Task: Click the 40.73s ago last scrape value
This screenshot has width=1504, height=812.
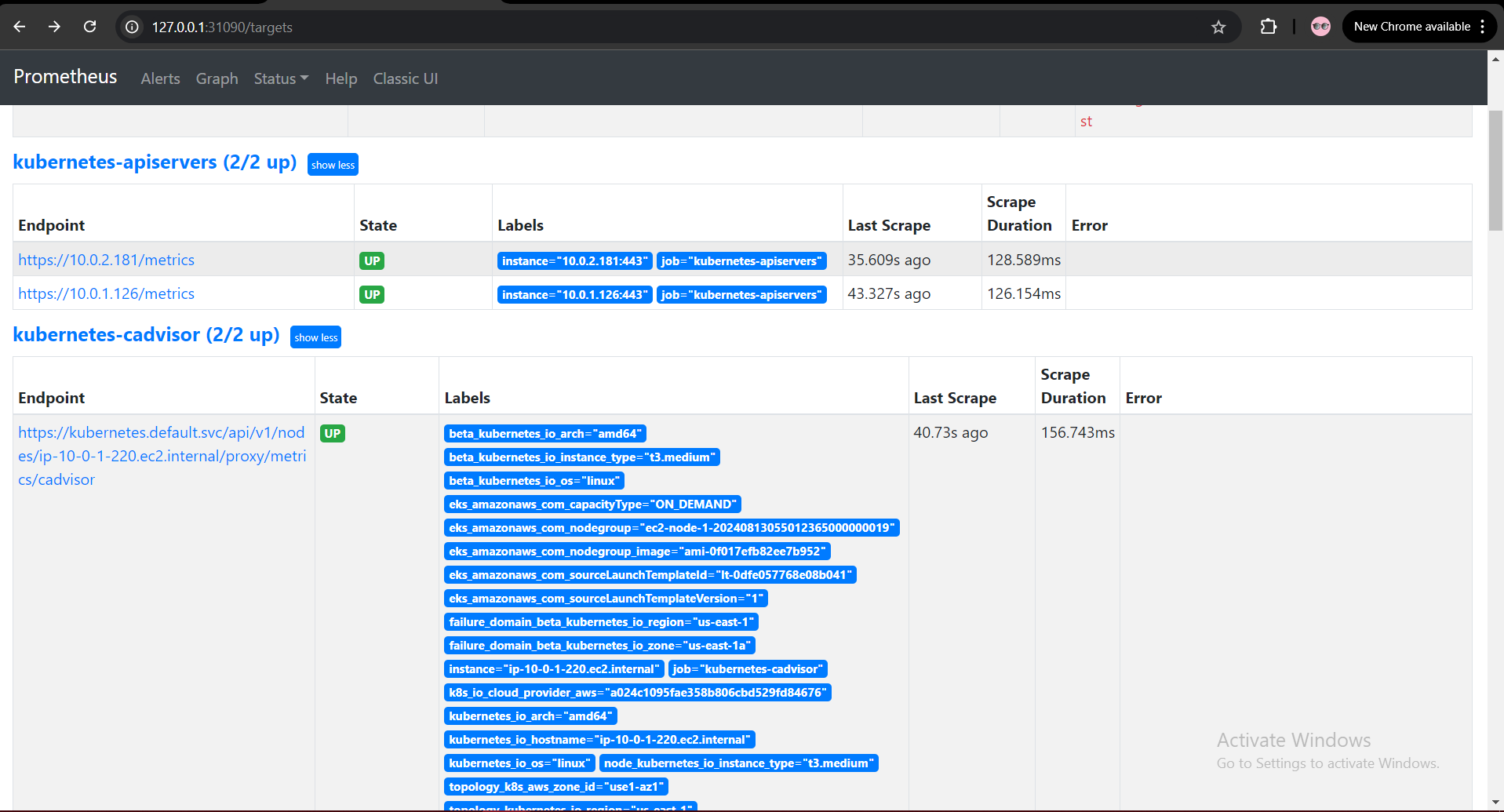Action: point(951,432)
